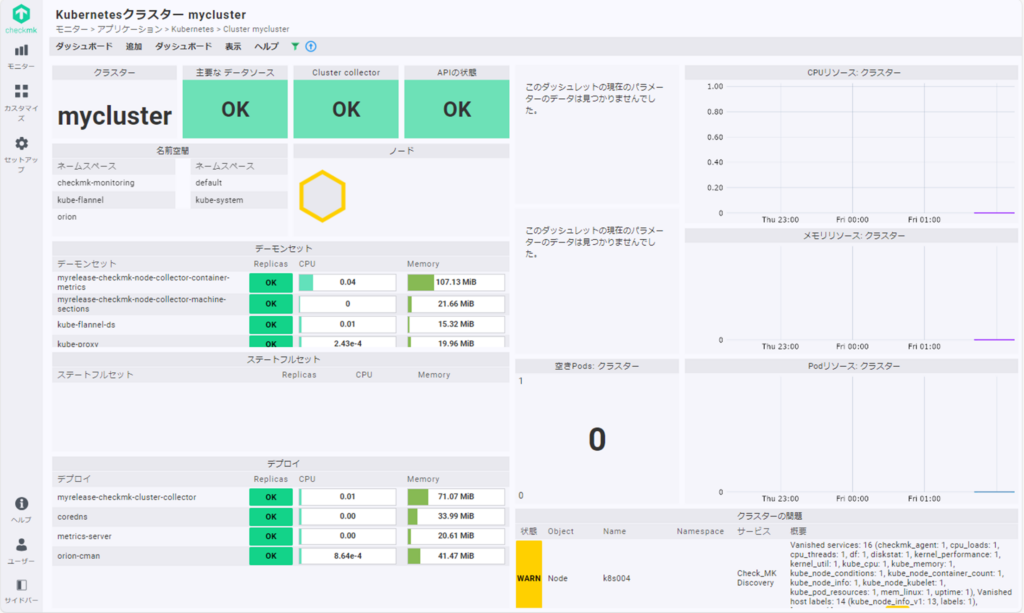This screenshot has height=613, width=1024.
Task: Open the カスタマイズ grid icon
Action: click(22, 91)
